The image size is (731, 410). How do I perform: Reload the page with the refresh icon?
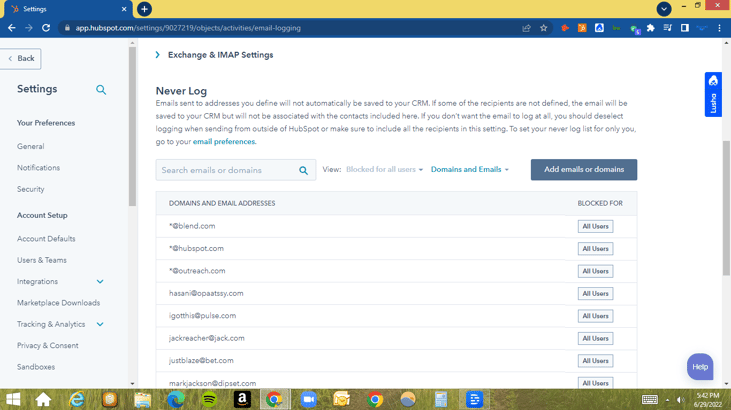[x=46, y=28]
